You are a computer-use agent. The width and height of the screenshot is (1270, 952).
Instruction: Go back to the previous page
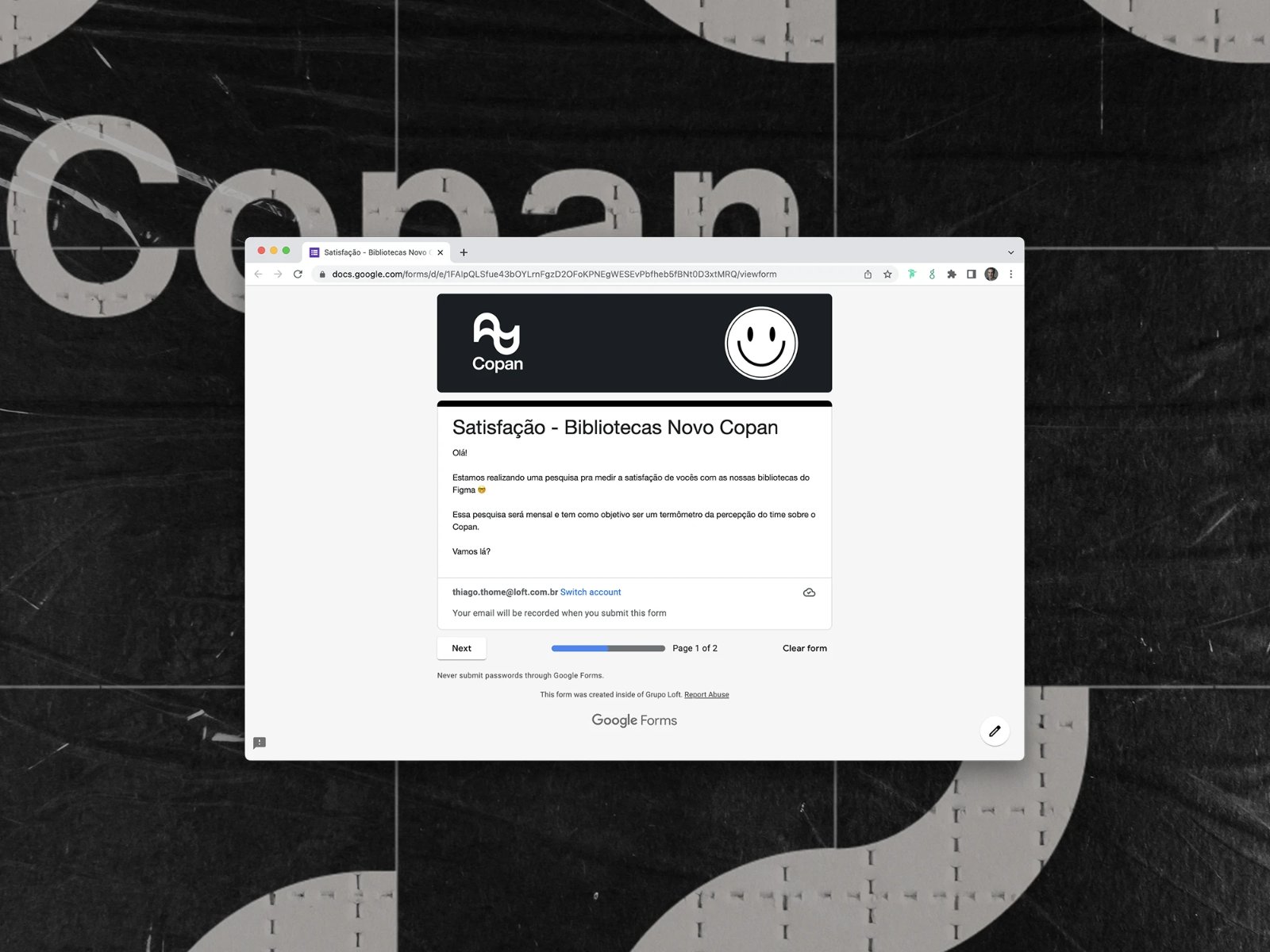[258, 274]
